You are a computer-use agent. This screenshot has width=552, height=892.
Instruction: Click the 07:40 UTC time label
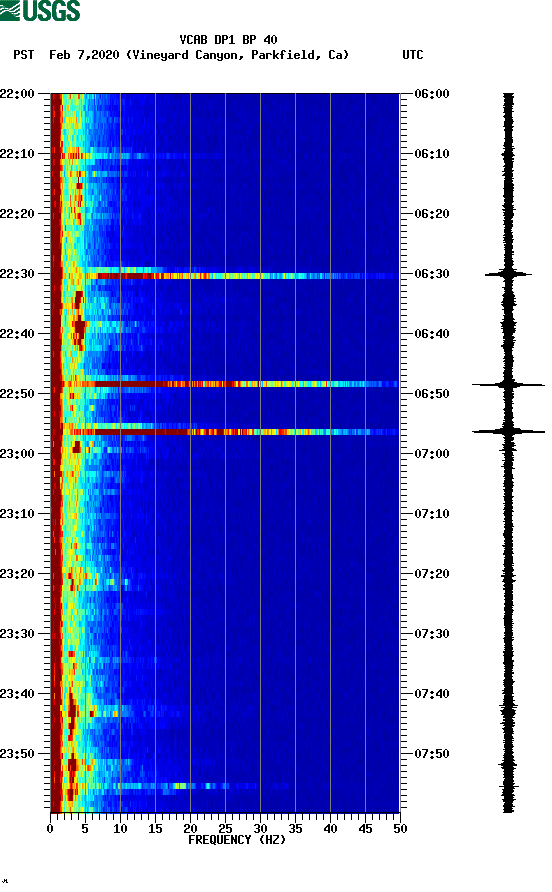(x=432, y=694)
